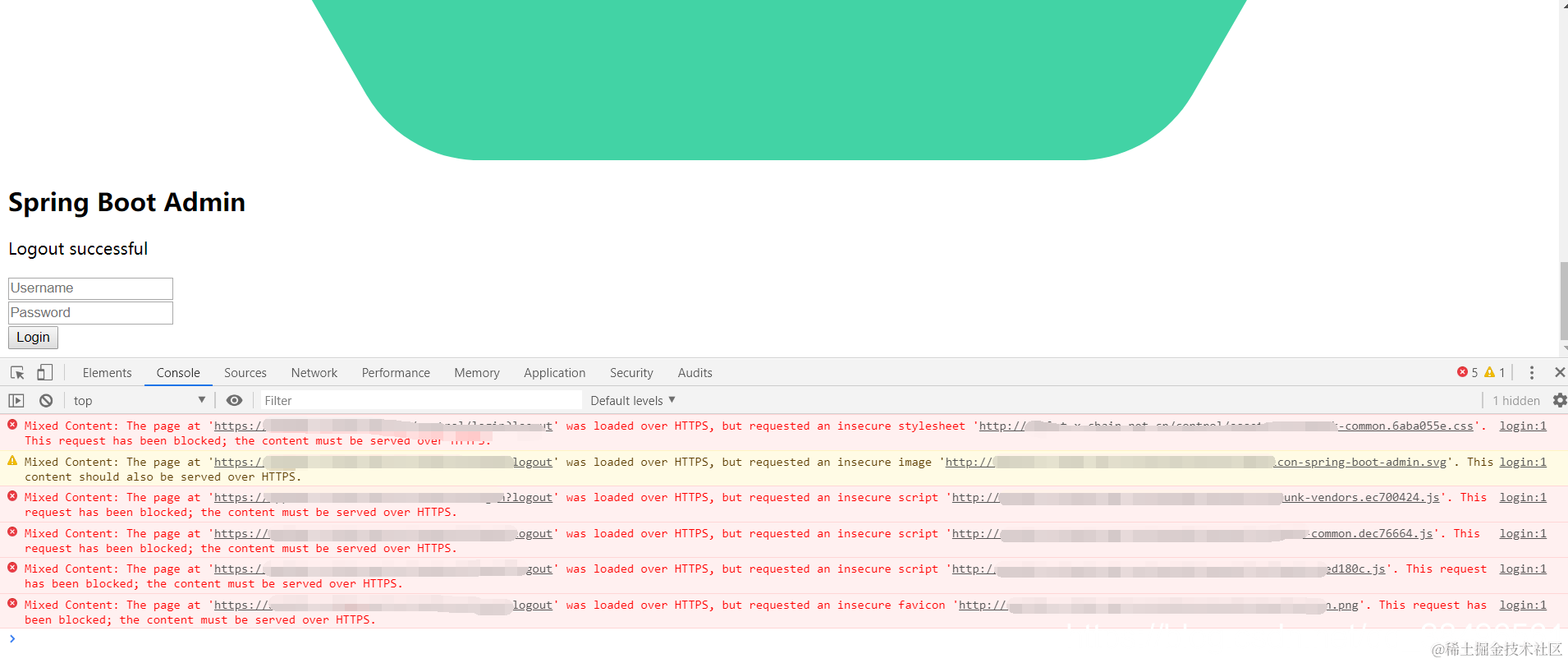Click the Spring Boot Admin heading

(126, 202)
